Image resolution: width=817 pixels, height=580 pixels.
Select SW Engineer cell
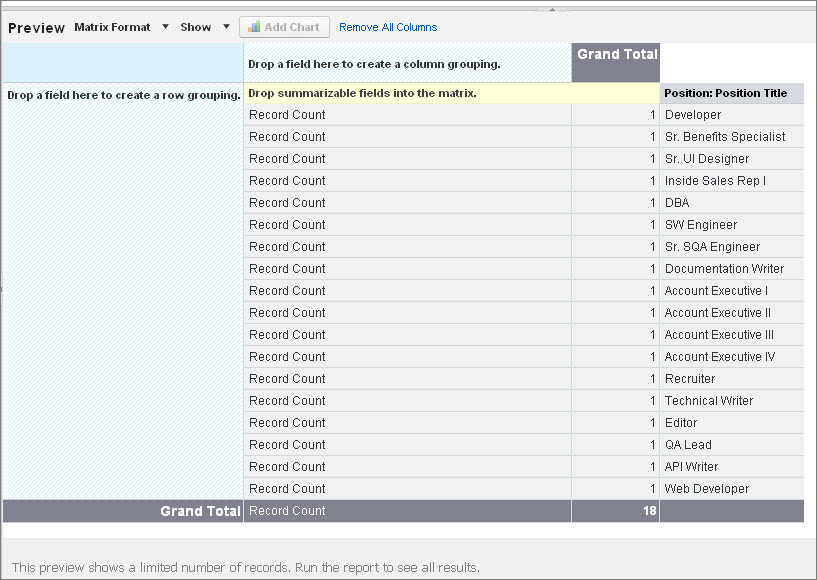pyautogui.click(x=732, y=225)
